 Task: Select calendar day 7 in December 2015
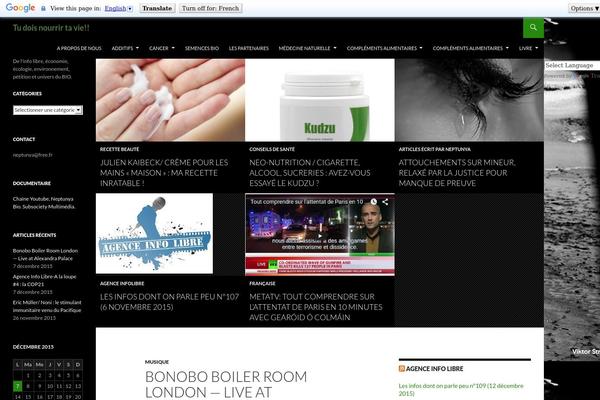(18, 386)
